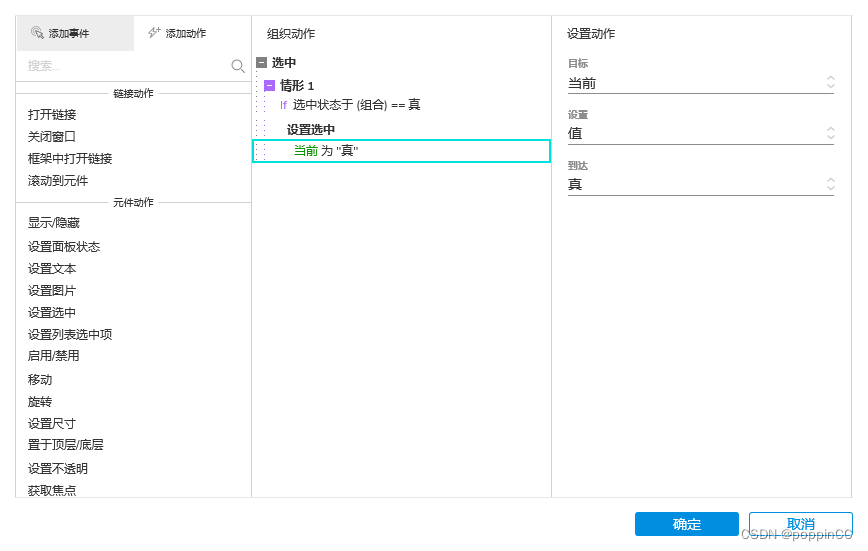Switch to the 添加动作 tab
Viewport: 868px width, 551px height.
pos(192,33)
